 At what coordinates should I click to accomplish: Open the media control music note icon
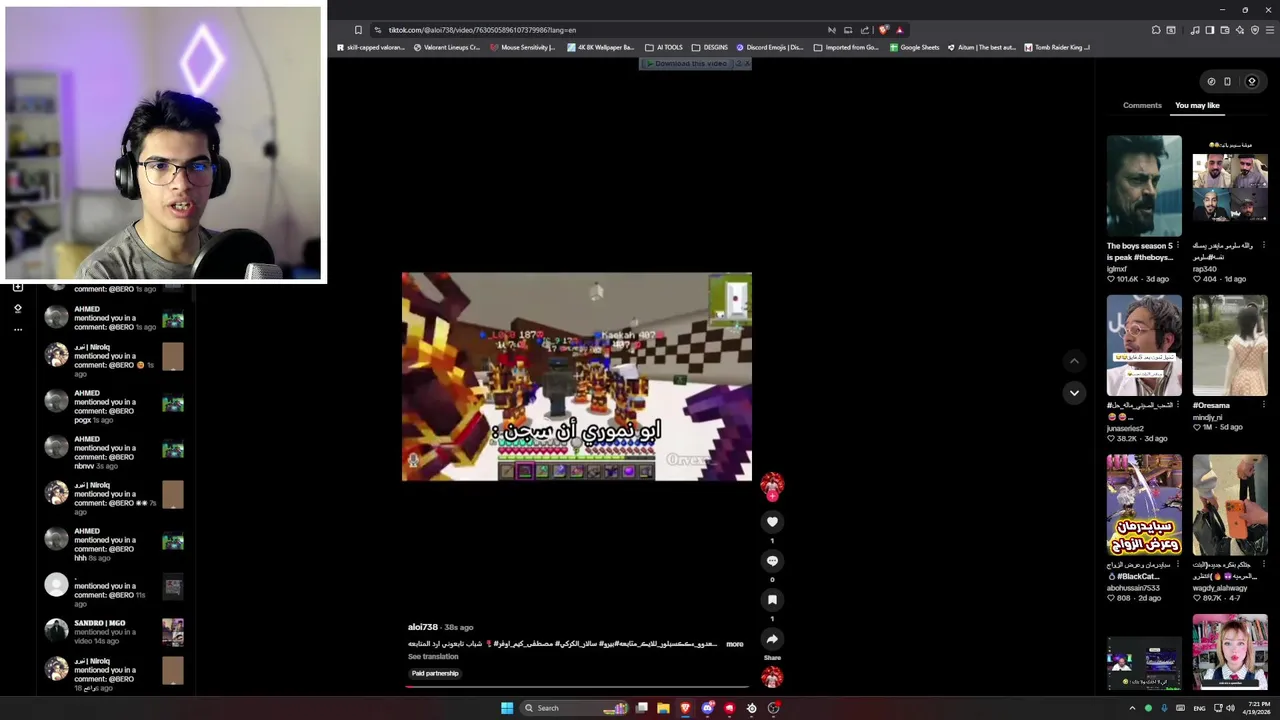point(1195,30)
